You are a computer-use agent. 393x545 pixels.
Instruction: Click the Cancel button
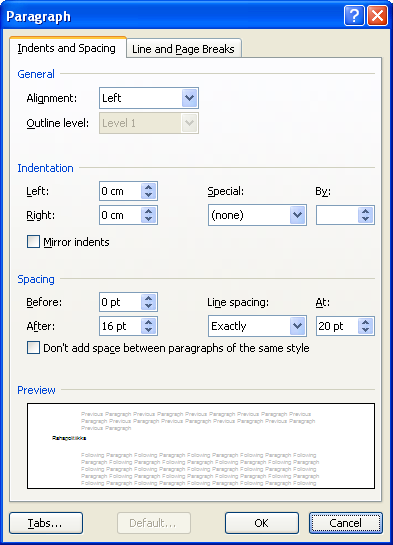[x=346, y=523]
